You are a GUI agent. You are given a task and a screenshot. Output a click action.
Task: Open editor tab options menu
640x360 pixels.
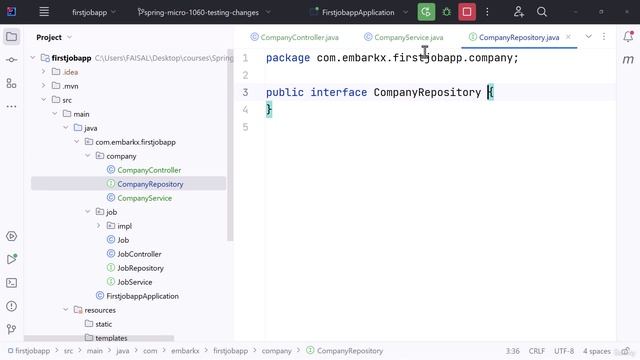(x=604, y=37)
